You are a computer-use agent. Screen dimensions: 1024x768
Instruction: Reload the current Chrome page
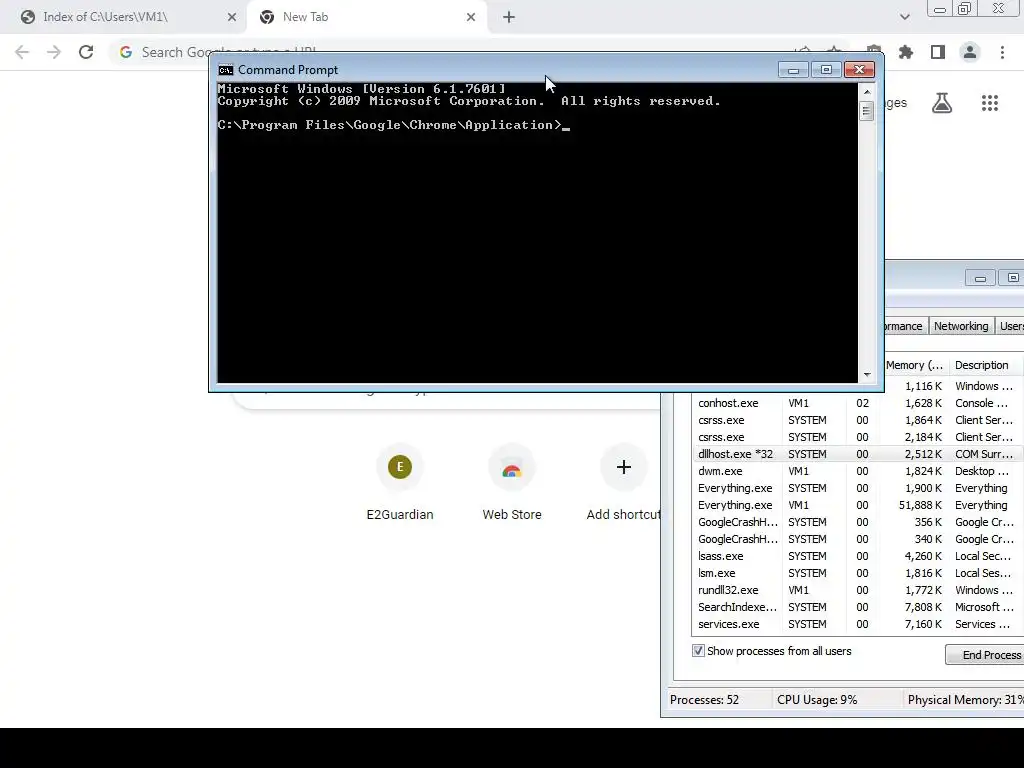point(86,52)
